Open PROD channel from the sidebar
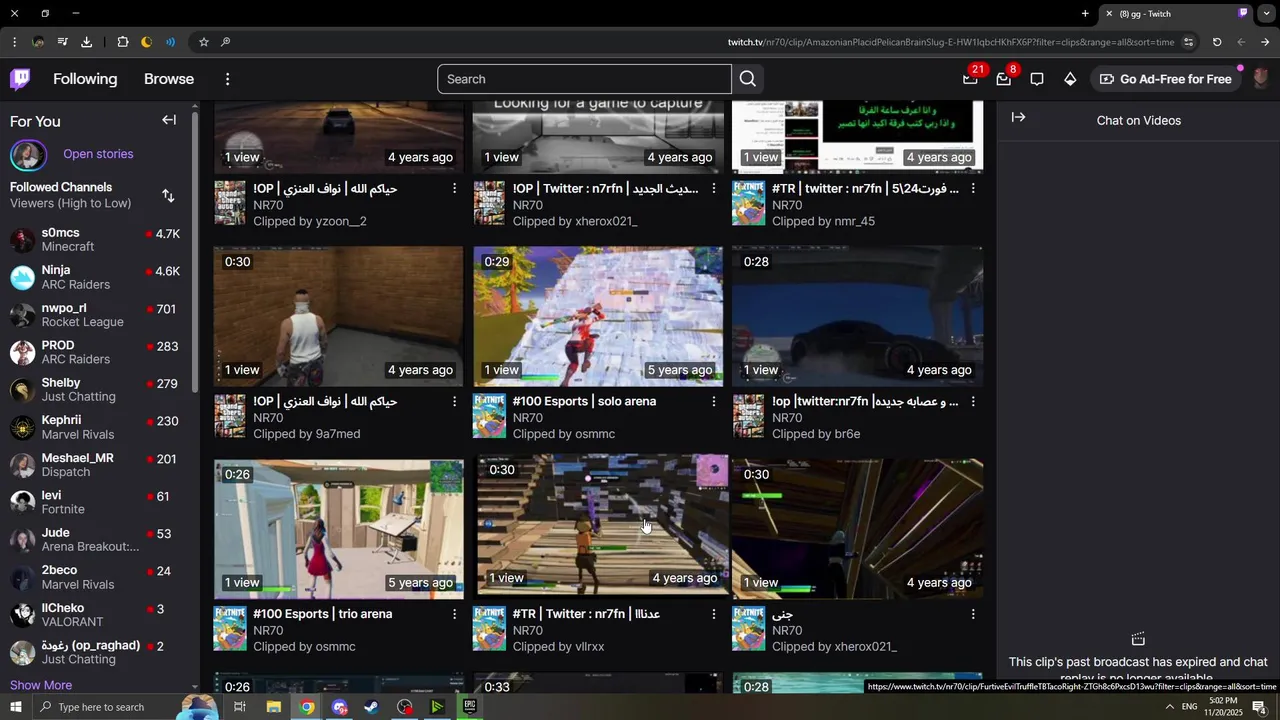This screenshot has width=1280, height=720. coord(95,352)
